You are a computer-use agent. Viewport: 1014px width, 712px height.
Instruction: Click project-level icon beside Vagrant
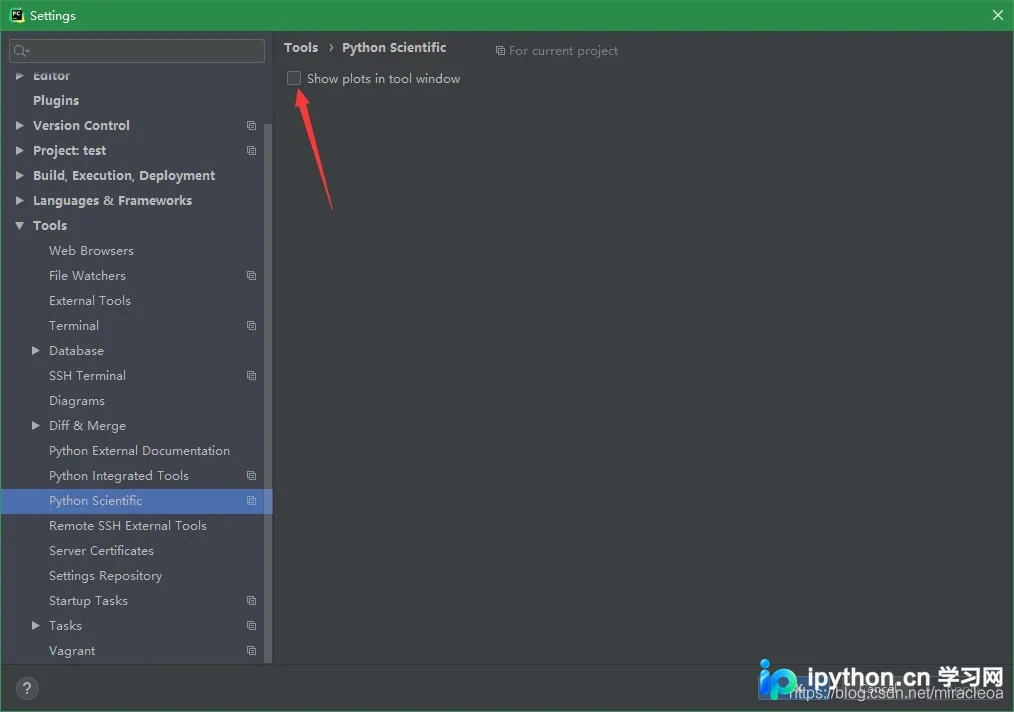252,651
